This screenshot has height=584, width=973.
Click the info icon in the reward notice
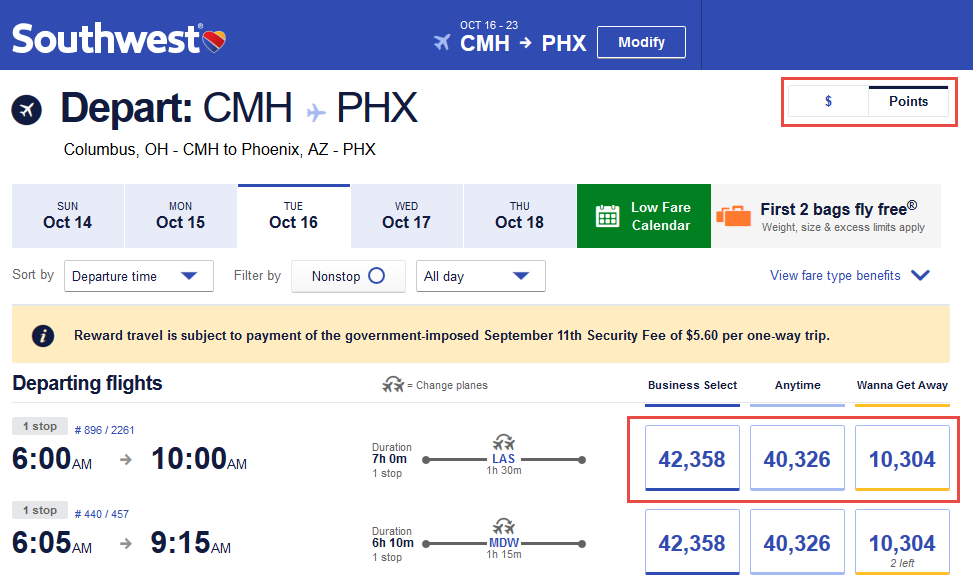pos(43,336)
